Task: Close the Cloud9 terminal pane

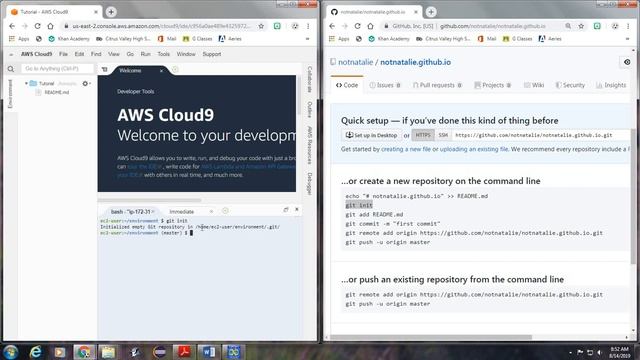Action: (x=297, y=209)
